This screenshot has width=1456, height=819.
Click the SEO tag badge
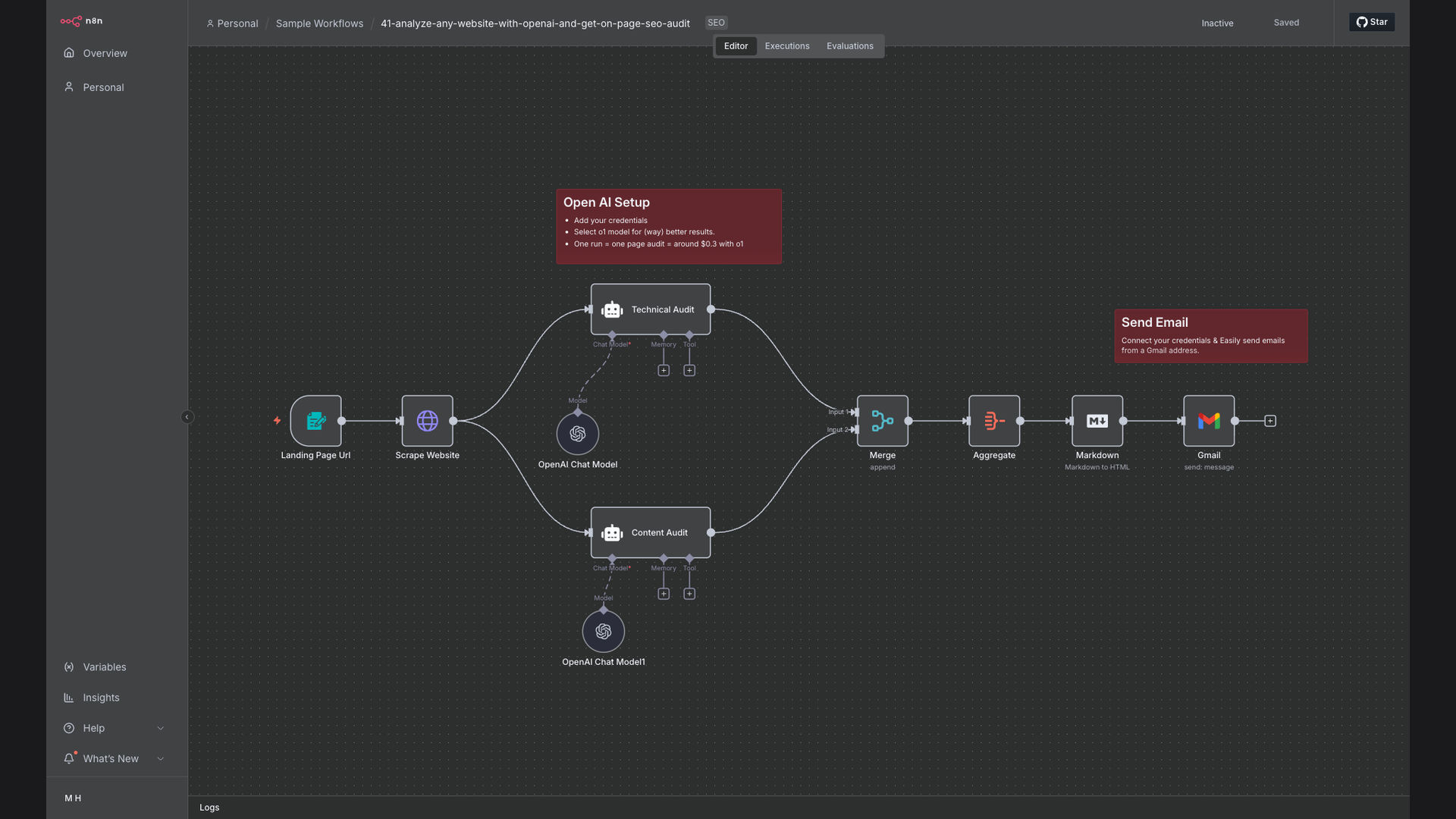(716, 23)
